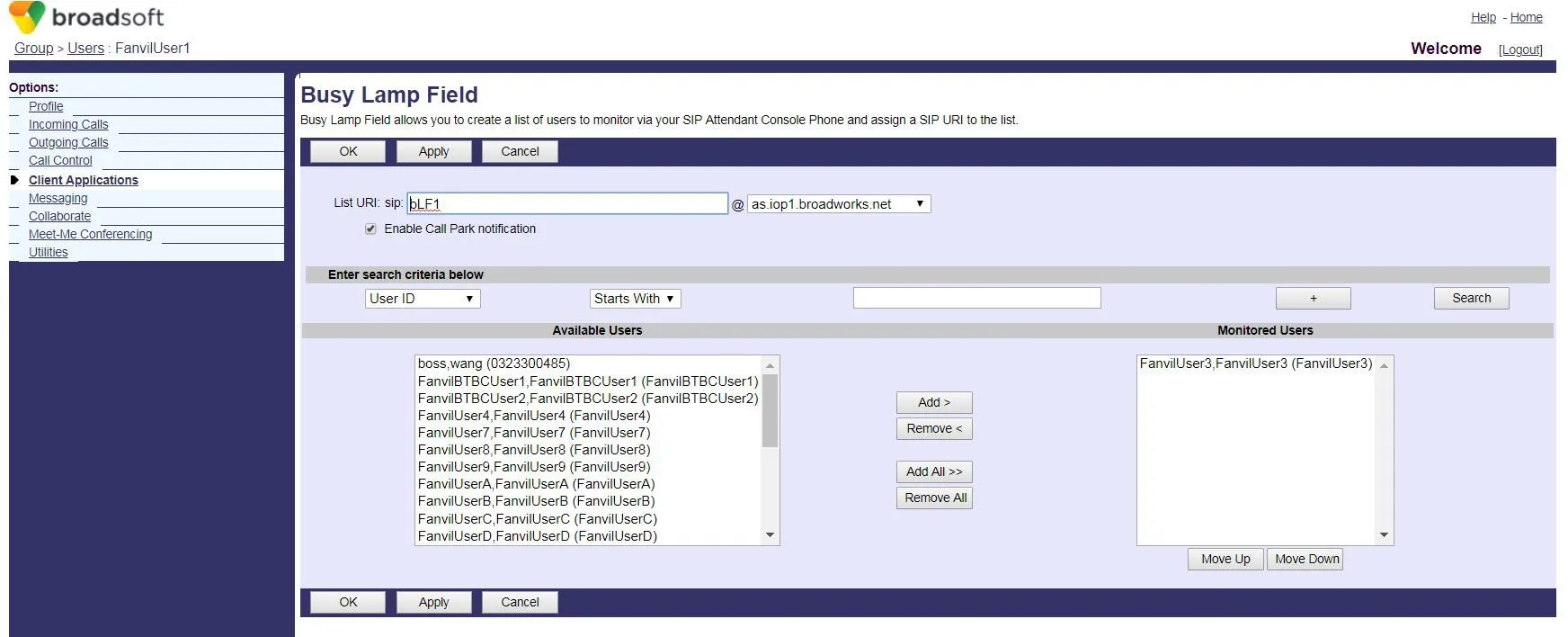Click the arrow marker beside Client Applications
1568x637 pixels.
pyautogui.click(x=14, y=180)
